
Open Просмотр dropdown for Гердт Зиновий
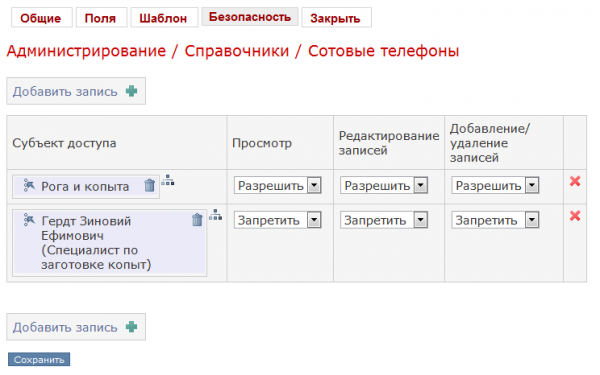[x=277, y=220]
